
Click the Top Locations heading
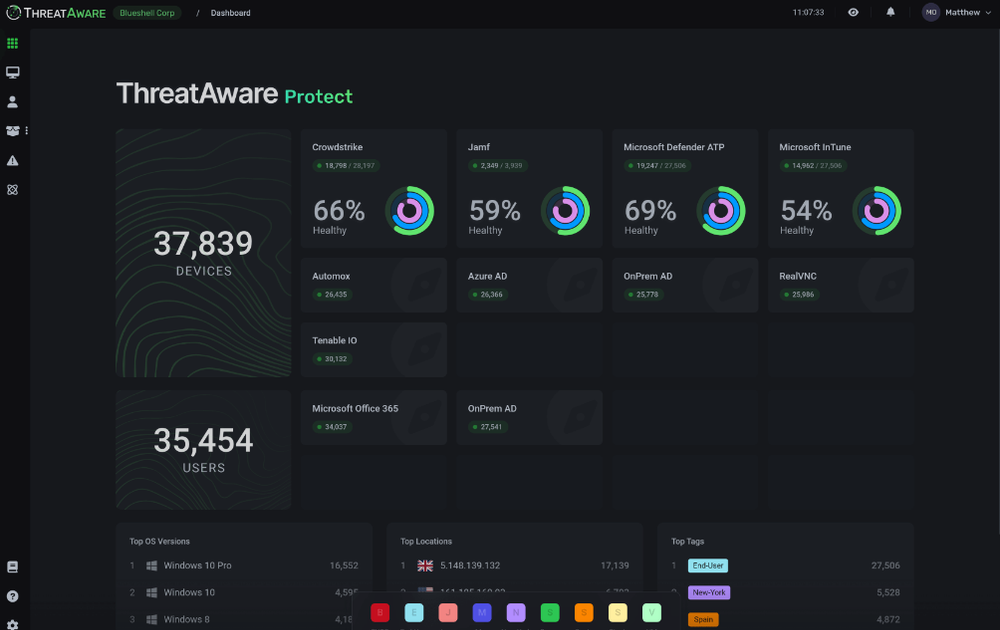point(426,541)
